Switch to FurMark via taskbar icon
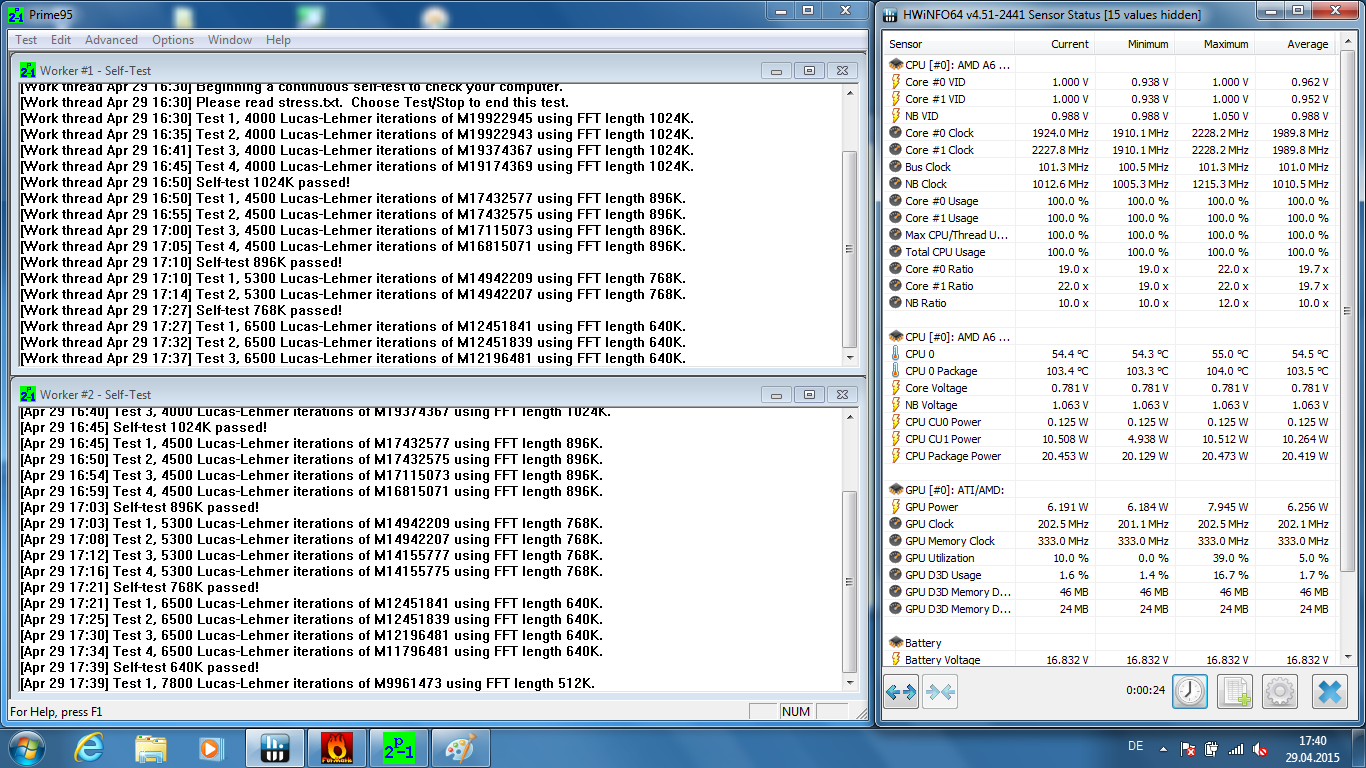This screenshot has width=1366, height=768. pyautogui.click(x=337, y=747)
